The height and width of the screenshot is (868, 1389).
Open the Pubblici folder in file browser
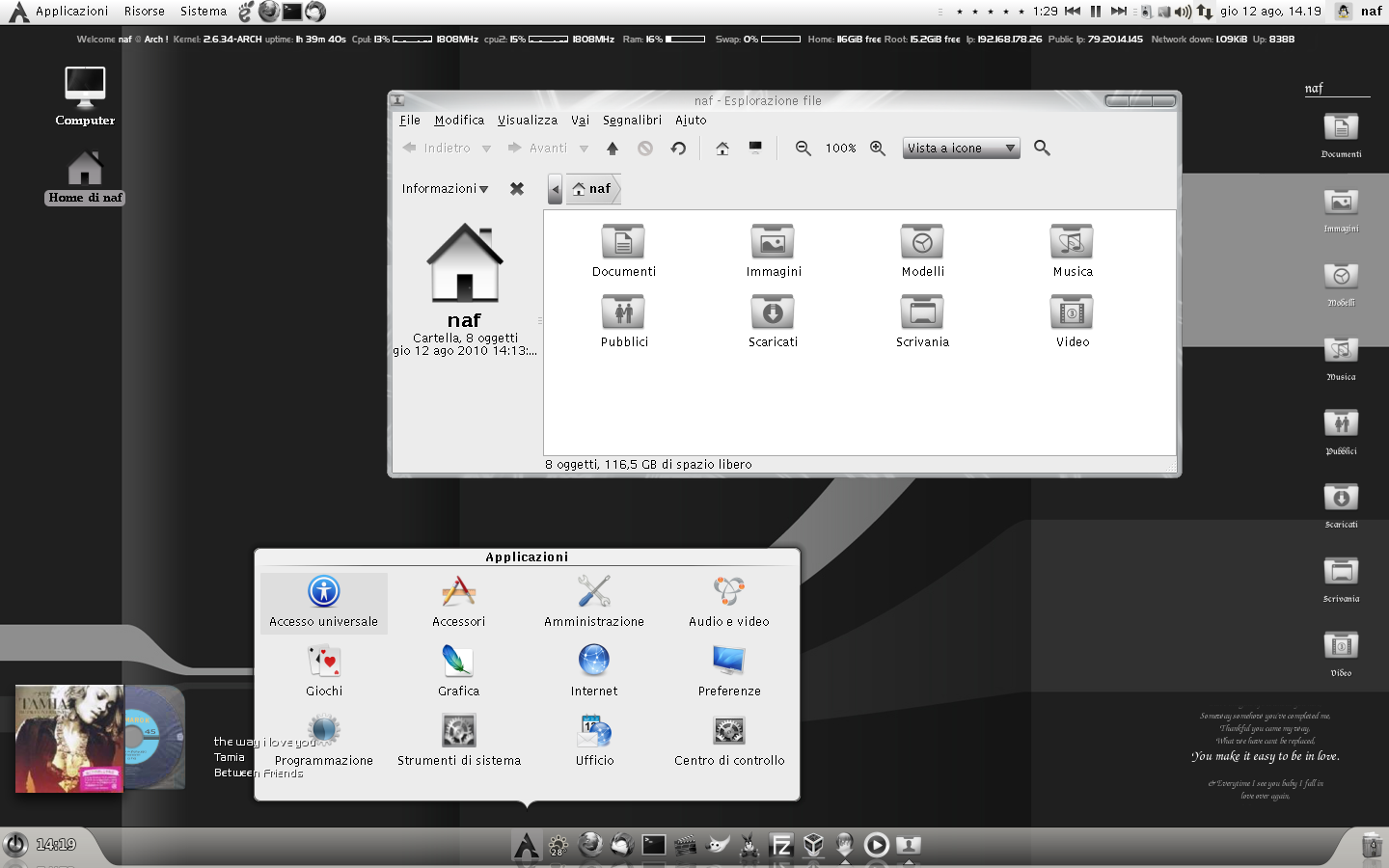point(623,321)
